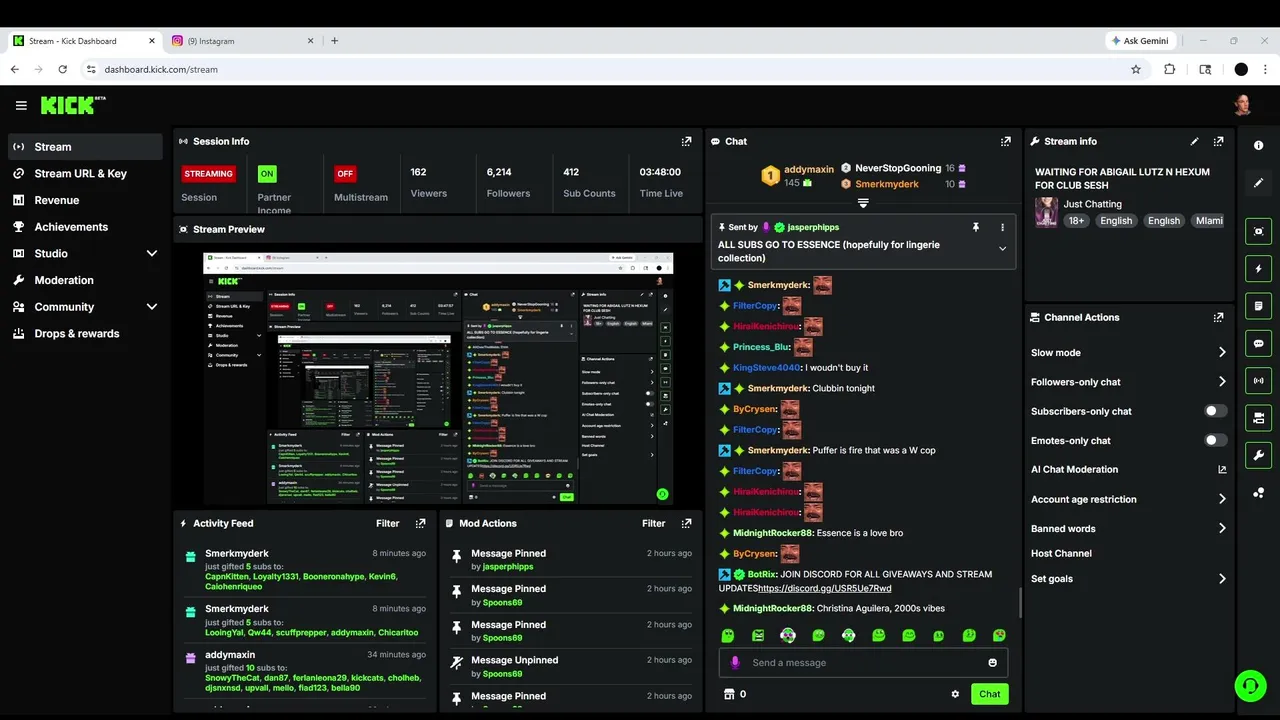Pop out the Activity Feed panel

(420, 524)
